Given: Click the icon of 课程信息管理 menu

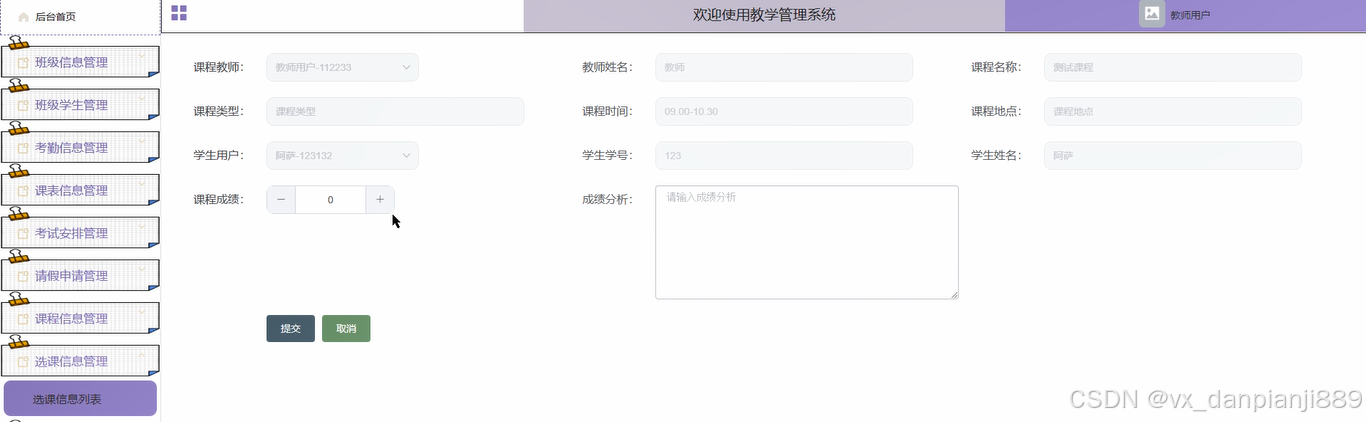Looking at the screenshot, I should (x=23, y=319).
